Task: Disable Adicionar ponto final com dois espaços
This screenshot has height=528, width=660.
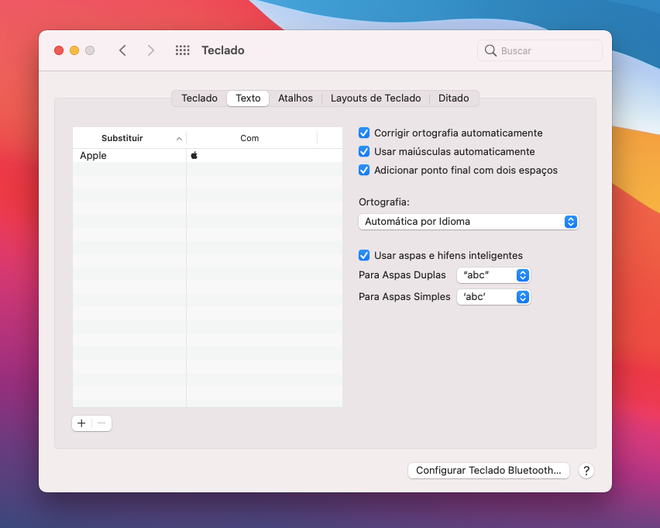Action: 364,170
